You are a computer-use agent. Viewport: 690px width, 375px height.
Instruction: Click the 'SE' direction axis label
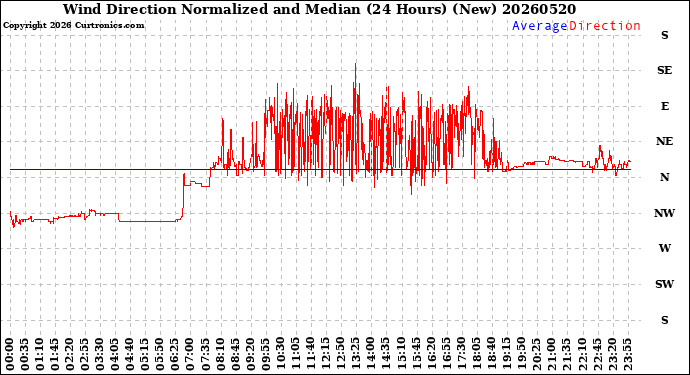coord(664,70)
